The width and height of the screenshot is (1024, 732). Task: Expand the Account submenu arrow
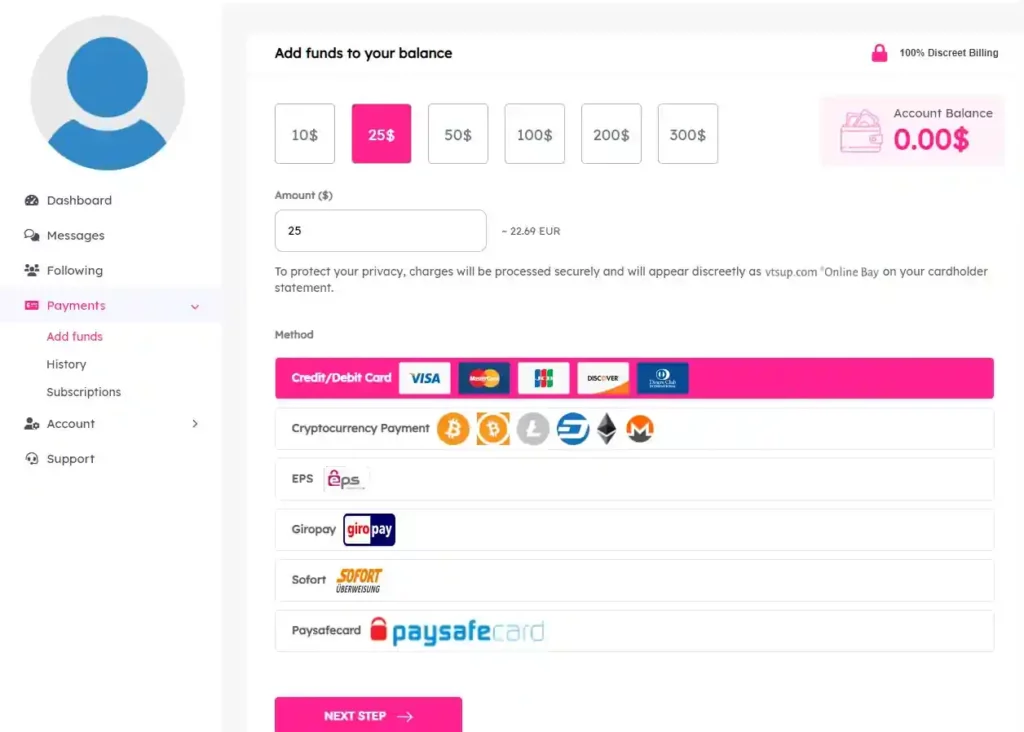[x=195, y=424]
